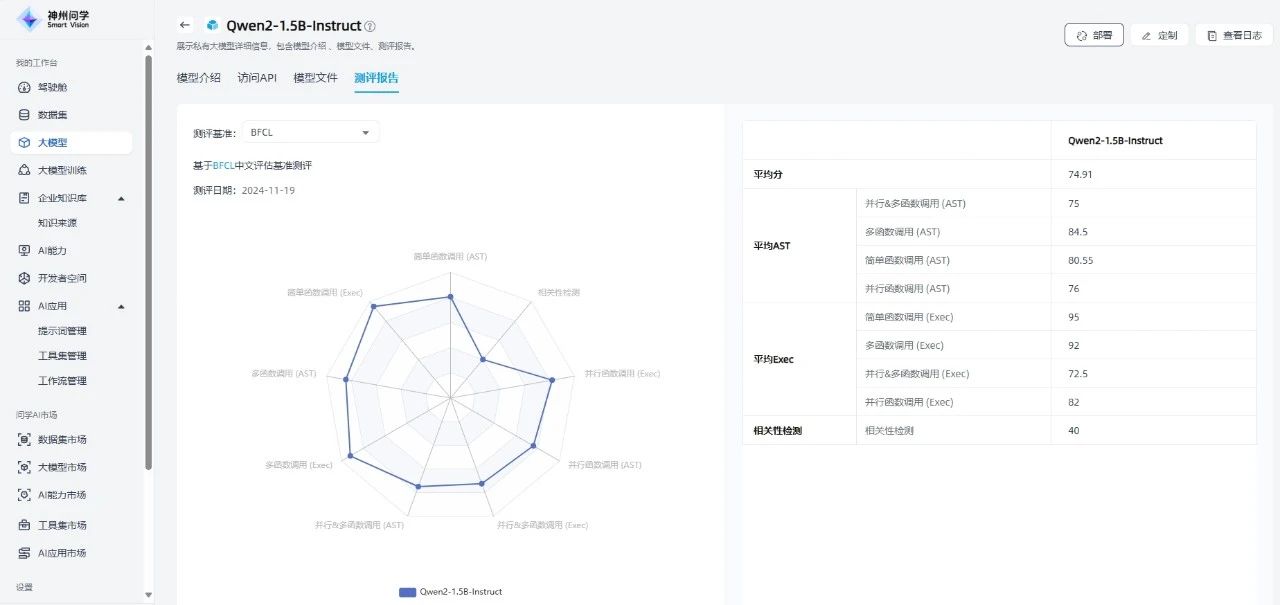The height and width of the screenshot is (605, 1280).
Task: Open 数据集 via its database icon
Action: [25, 115]
